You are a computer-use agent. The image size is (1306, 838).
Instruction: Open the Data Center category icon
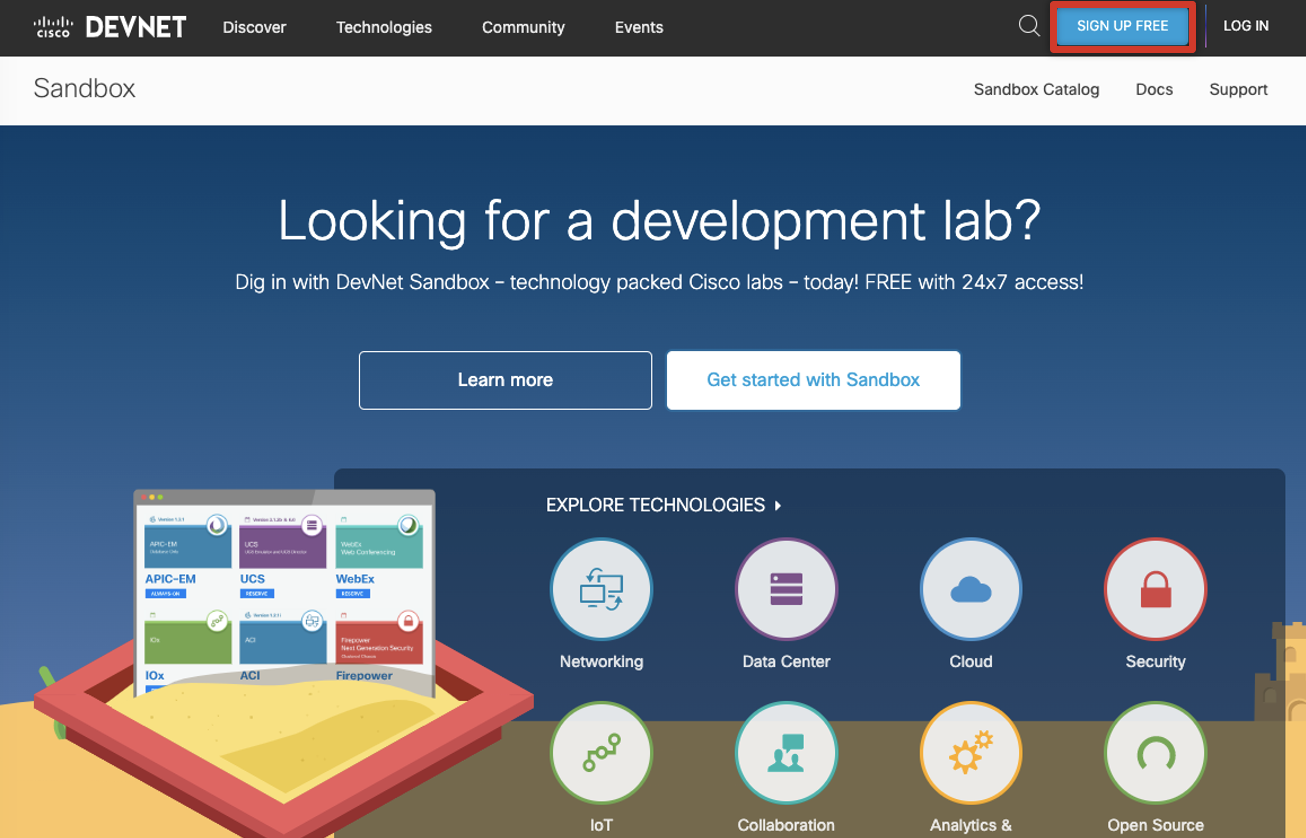click(x=786, y=589)
